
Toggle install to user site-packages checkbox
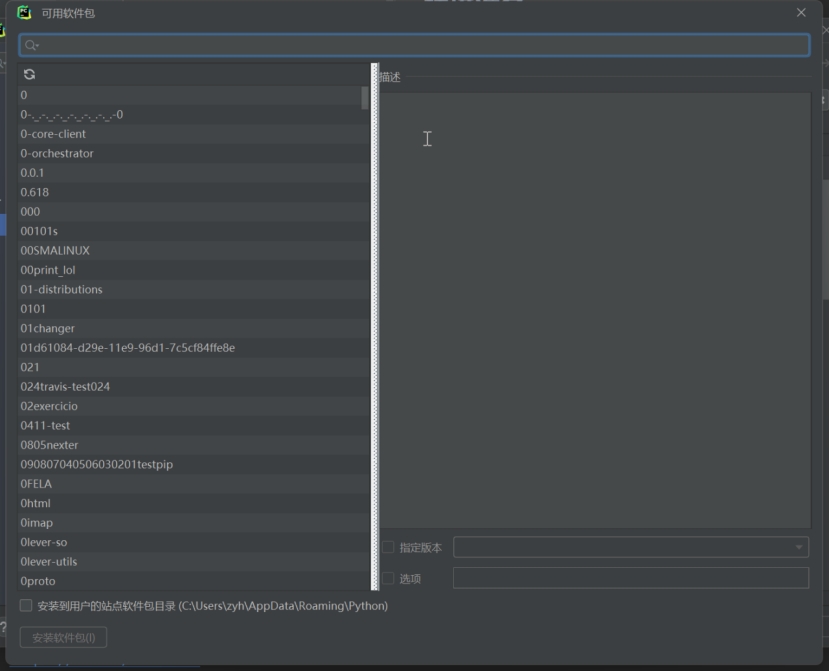point(27,605)
